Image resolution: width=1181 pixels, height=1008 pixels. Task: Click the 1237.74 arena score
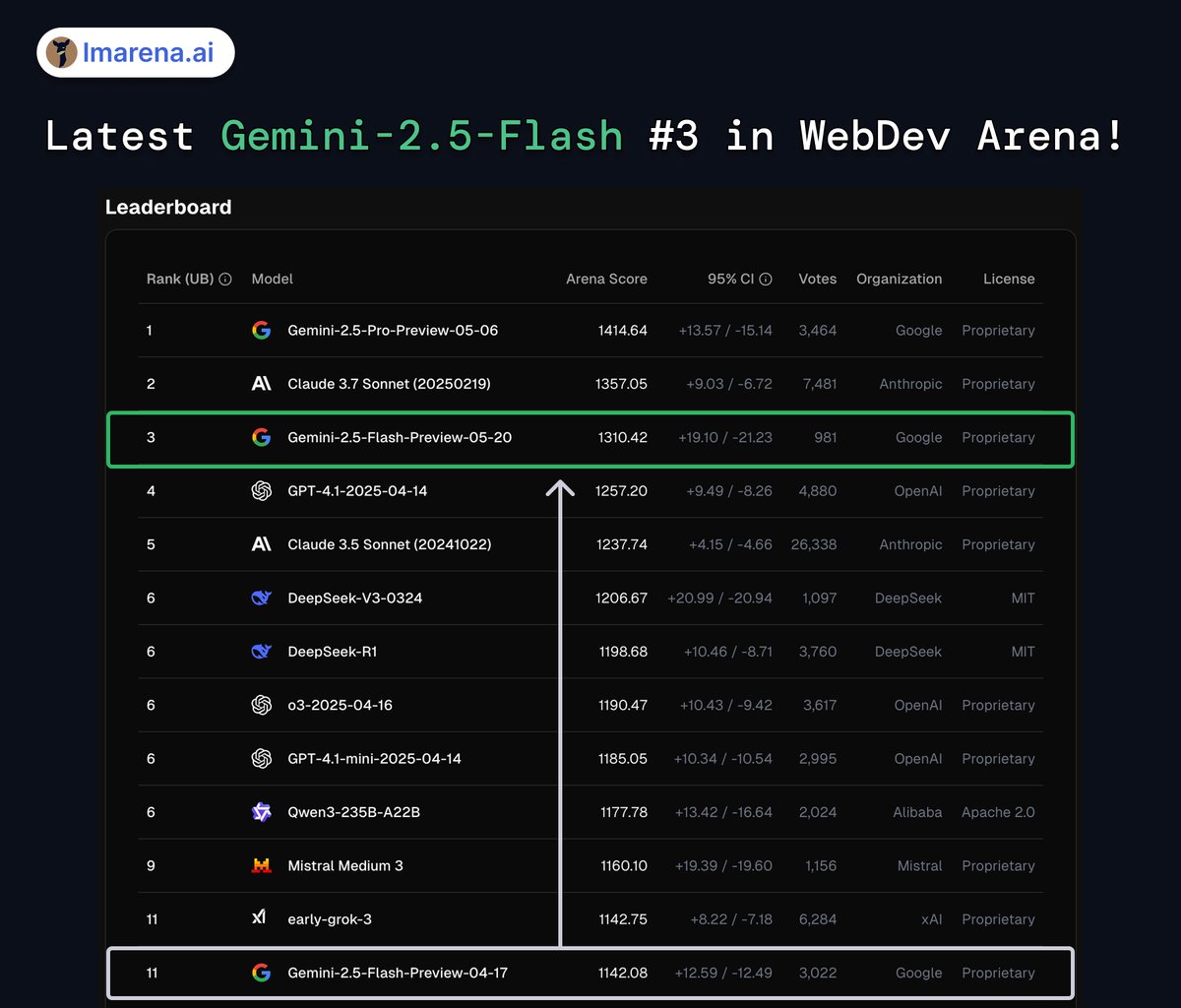pos(621,544)
